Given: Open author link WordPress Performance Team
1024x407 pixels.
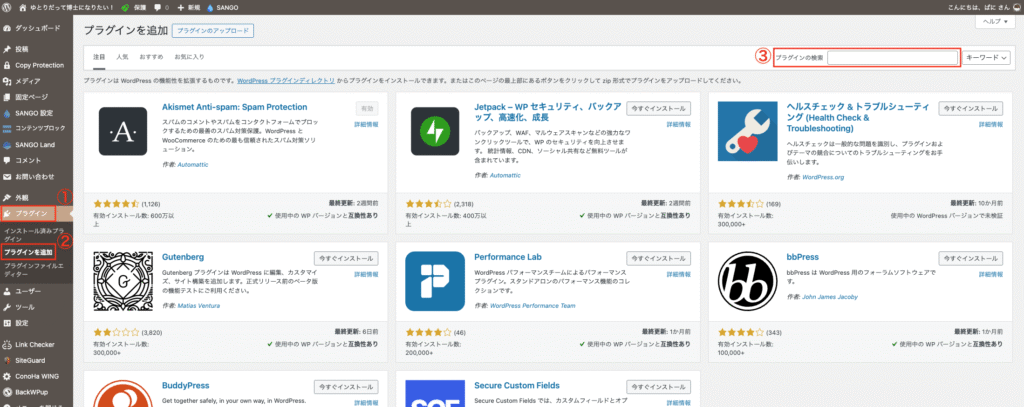Looking at the screenshot, I should coord(532,306).
